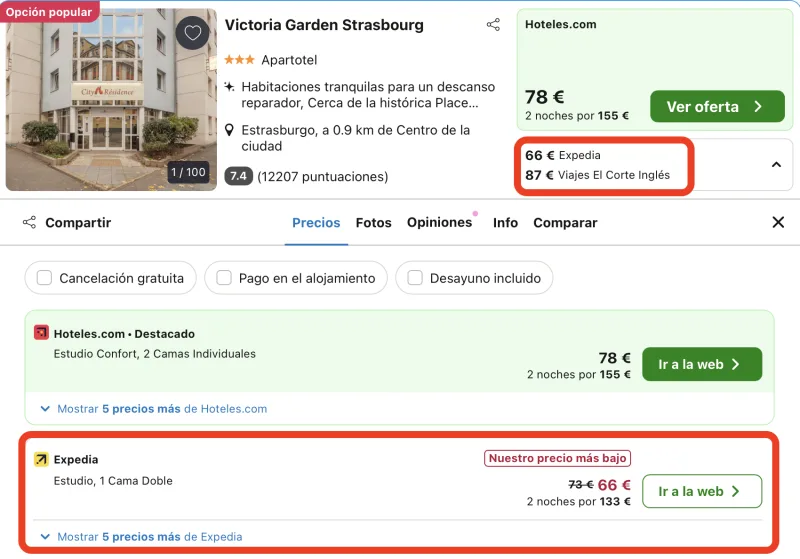Go to the Comparar tab

565,223
